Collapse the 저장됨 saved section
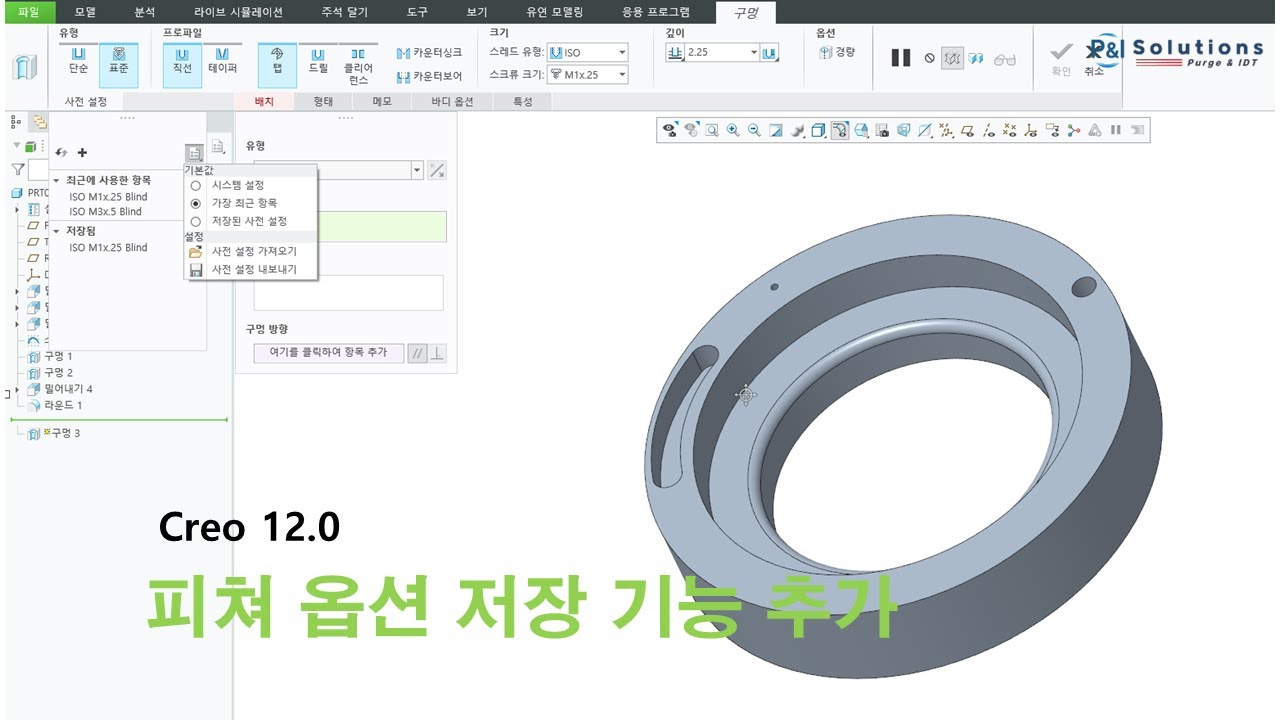Viewport: 1280px width, 720px height. click(56, 230)
